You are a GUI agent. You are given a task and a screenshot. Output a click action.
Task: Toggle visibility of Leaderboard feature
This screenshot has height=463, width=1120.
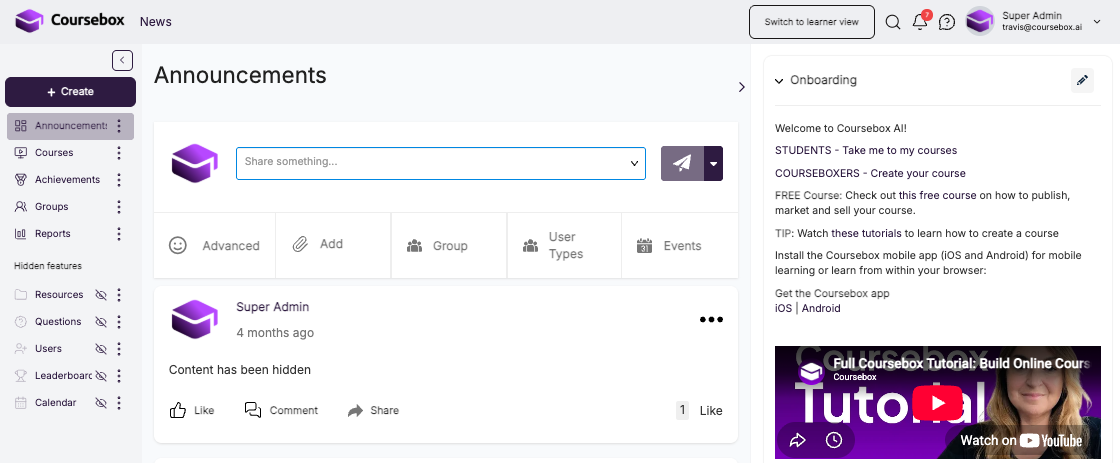(101, 376)
